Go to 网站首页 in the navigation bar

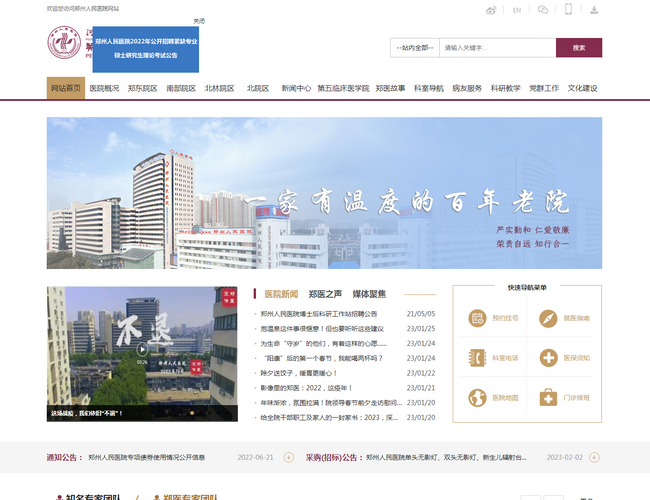click(65, 88)
